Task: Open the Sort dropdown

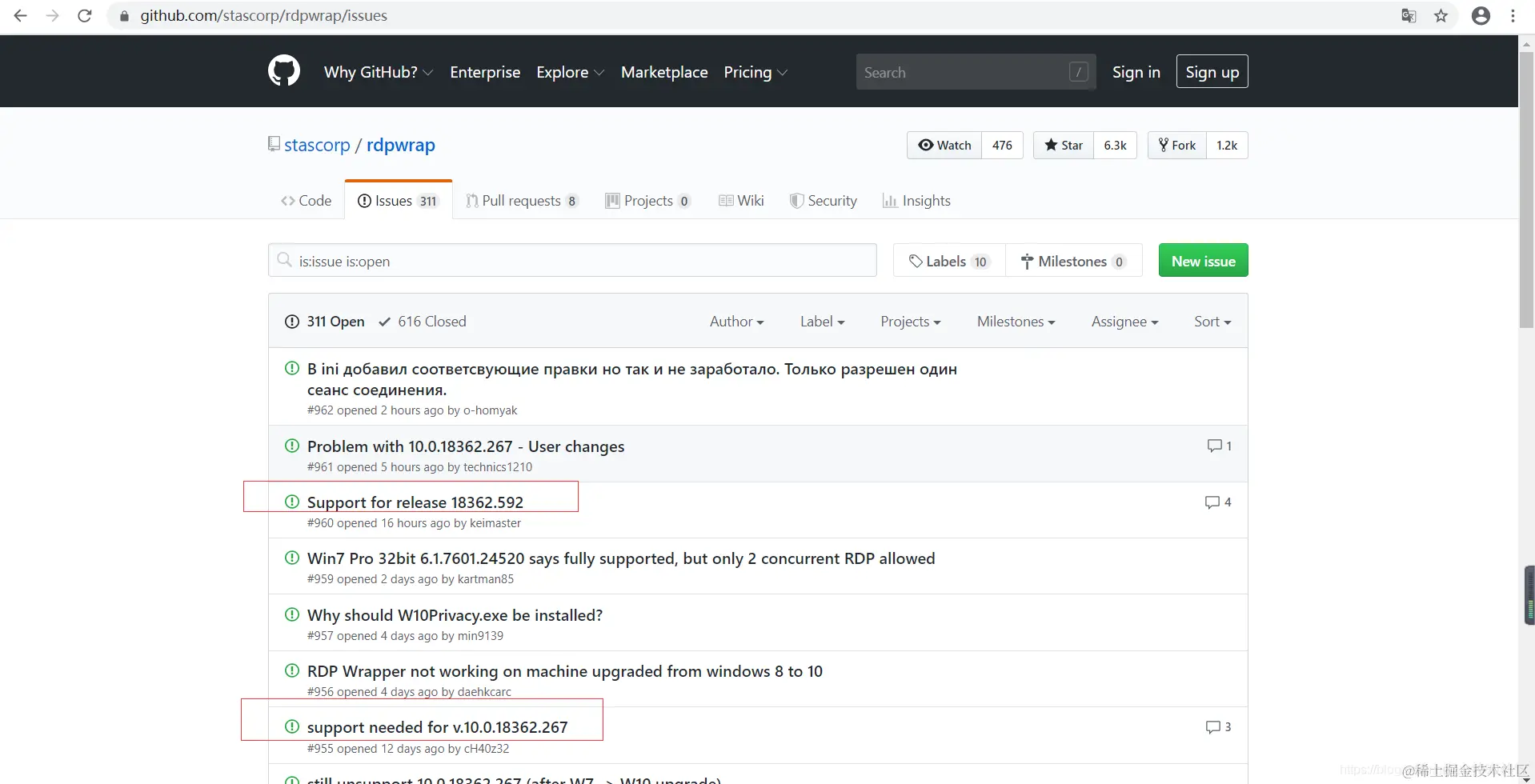Action: [x=1212, y=322]
